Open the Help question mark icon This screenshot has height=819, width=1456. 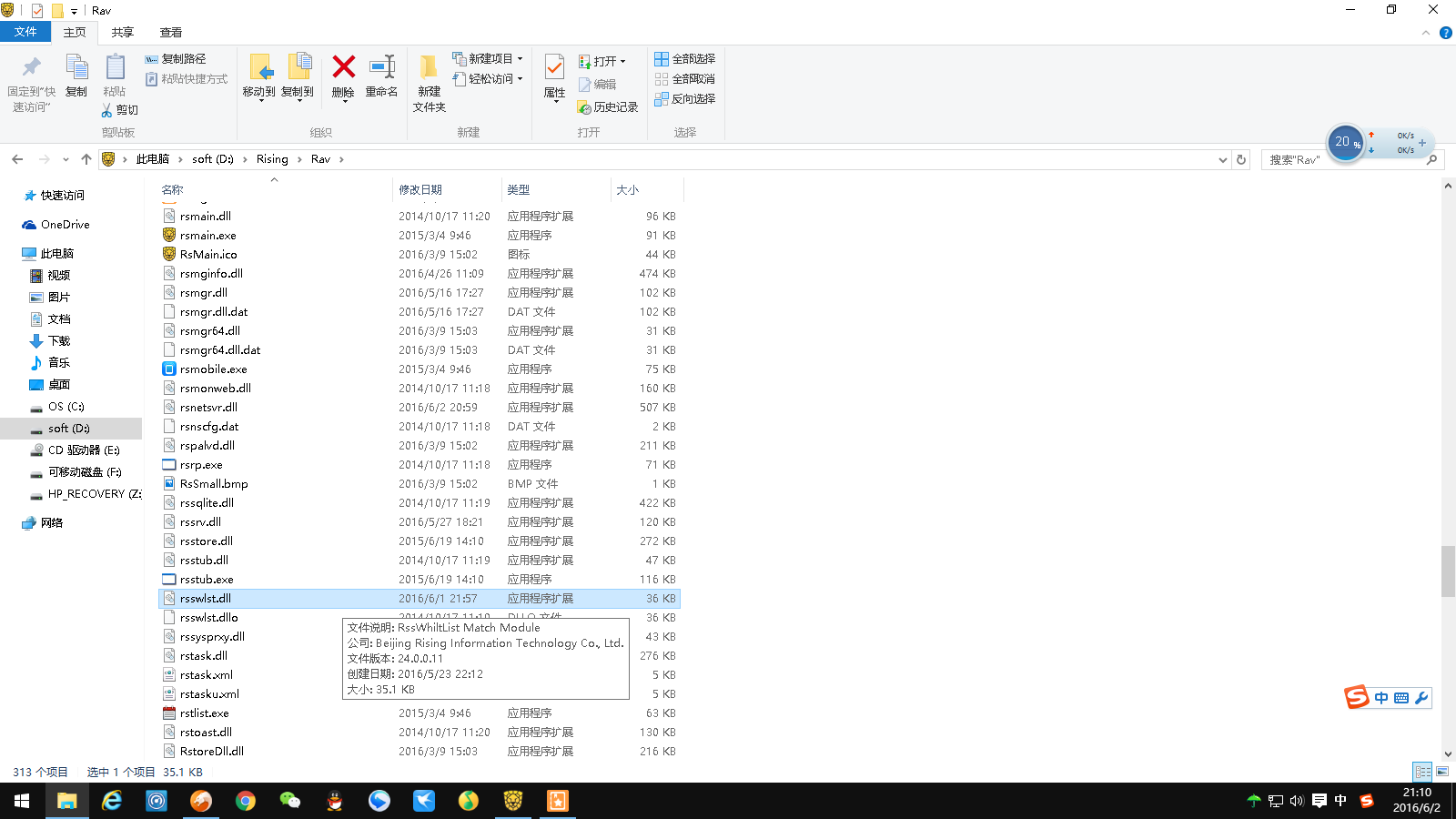click(x=1445, y=33)
